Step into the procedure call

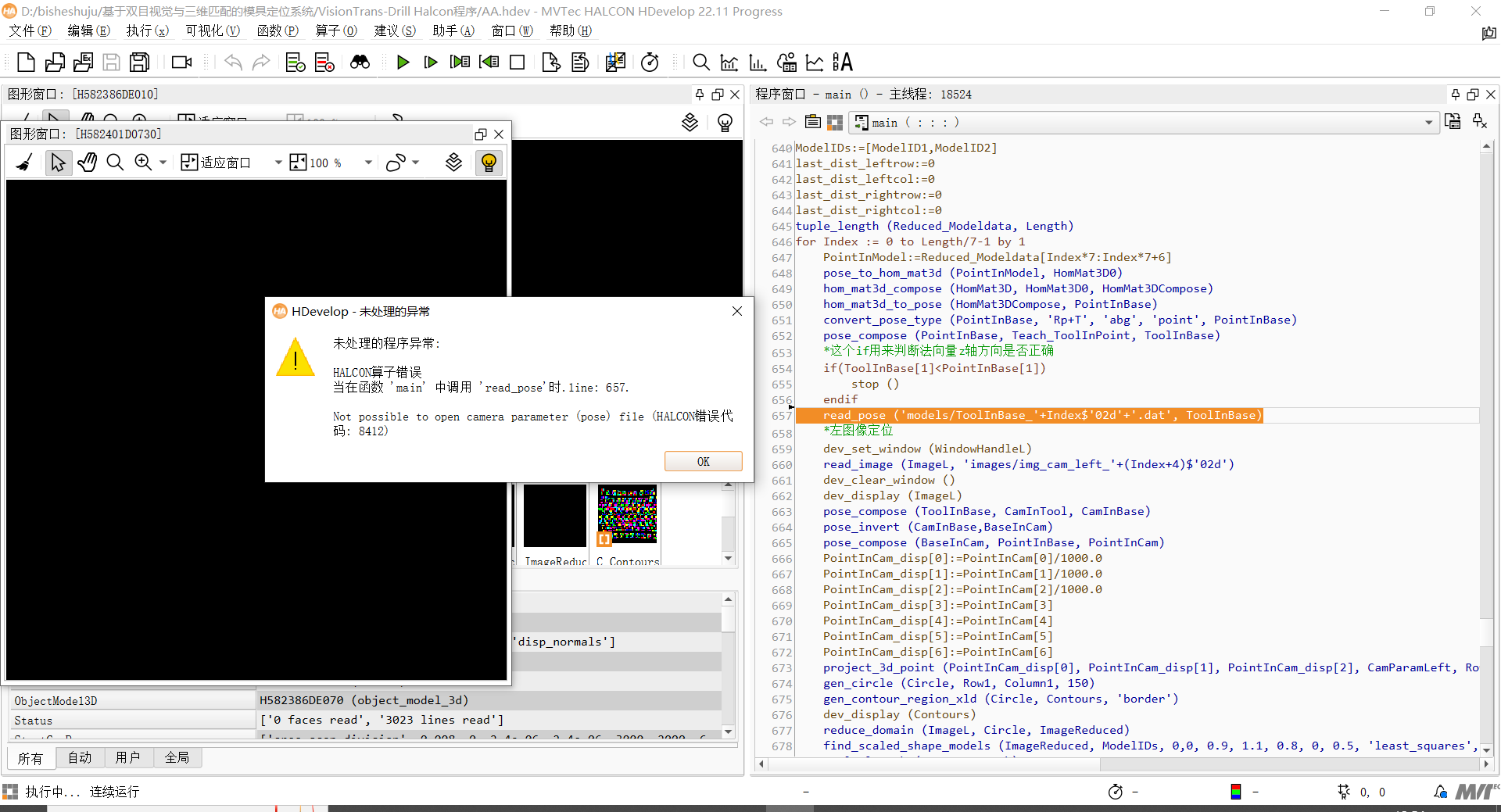[x=460, y=63]
